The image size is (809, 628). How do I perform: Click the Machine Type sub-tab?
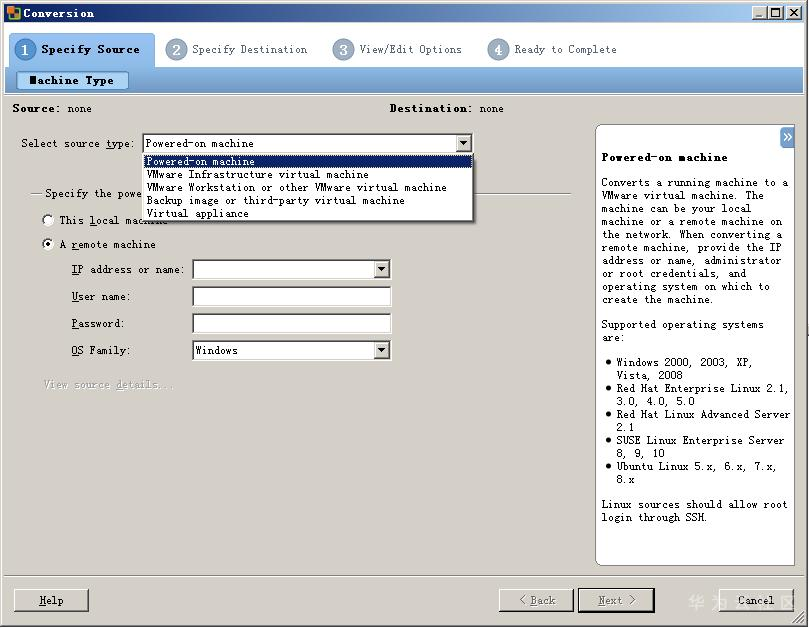pos(72,80)
